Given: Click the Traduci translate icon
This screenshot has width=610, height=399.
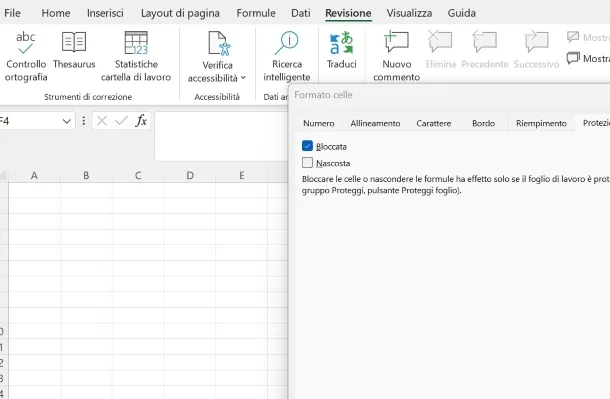Looking at the screenshot, I should coord(341,43).
